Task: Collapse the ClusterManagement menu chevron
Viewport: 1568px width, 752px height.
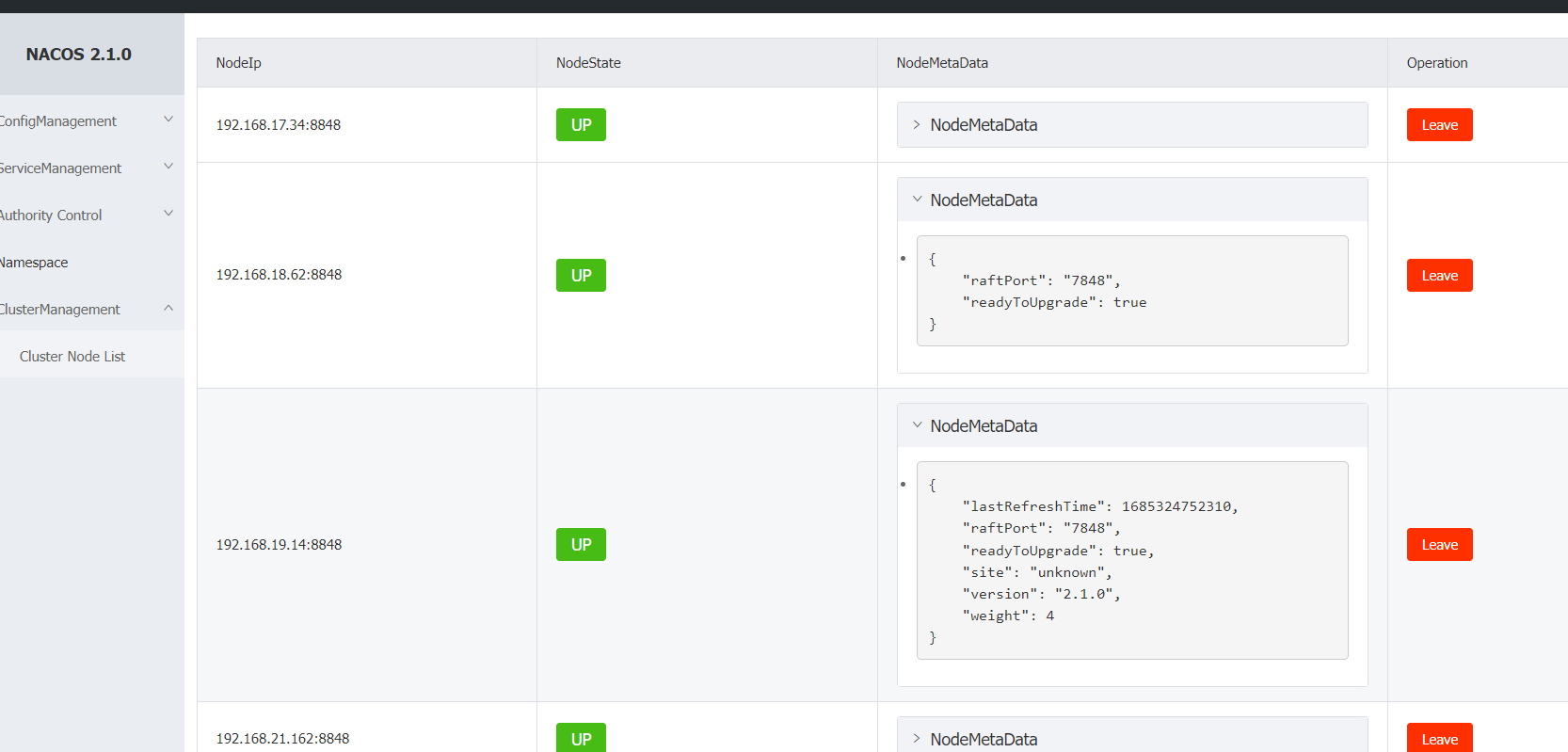Action: 168,308
